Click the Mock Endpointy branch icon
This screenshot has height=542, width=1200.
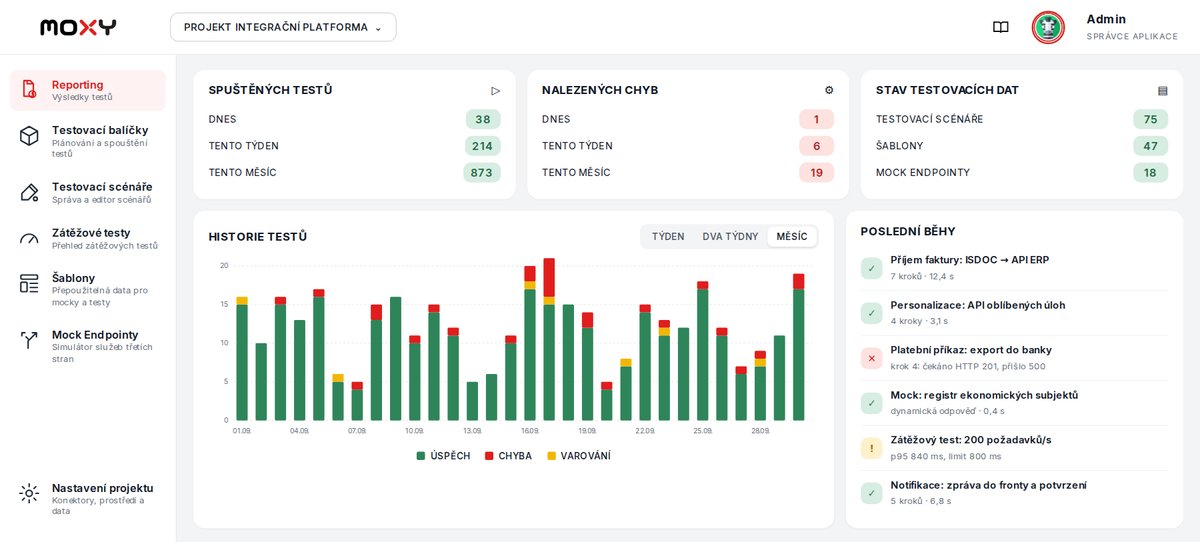[x=29, y=340]
